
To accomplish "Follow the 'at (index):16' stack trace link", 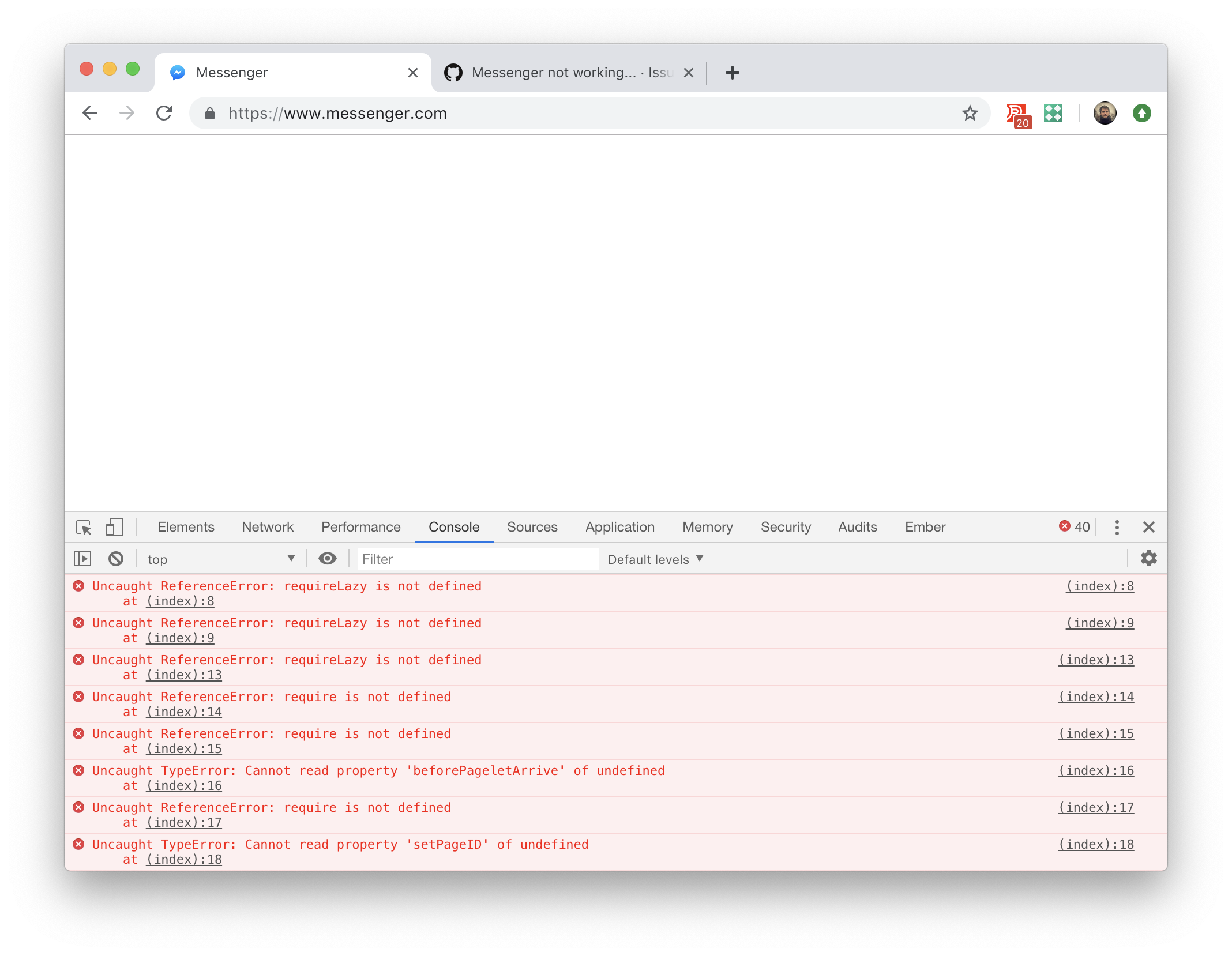I will click(x=184, y=786).
